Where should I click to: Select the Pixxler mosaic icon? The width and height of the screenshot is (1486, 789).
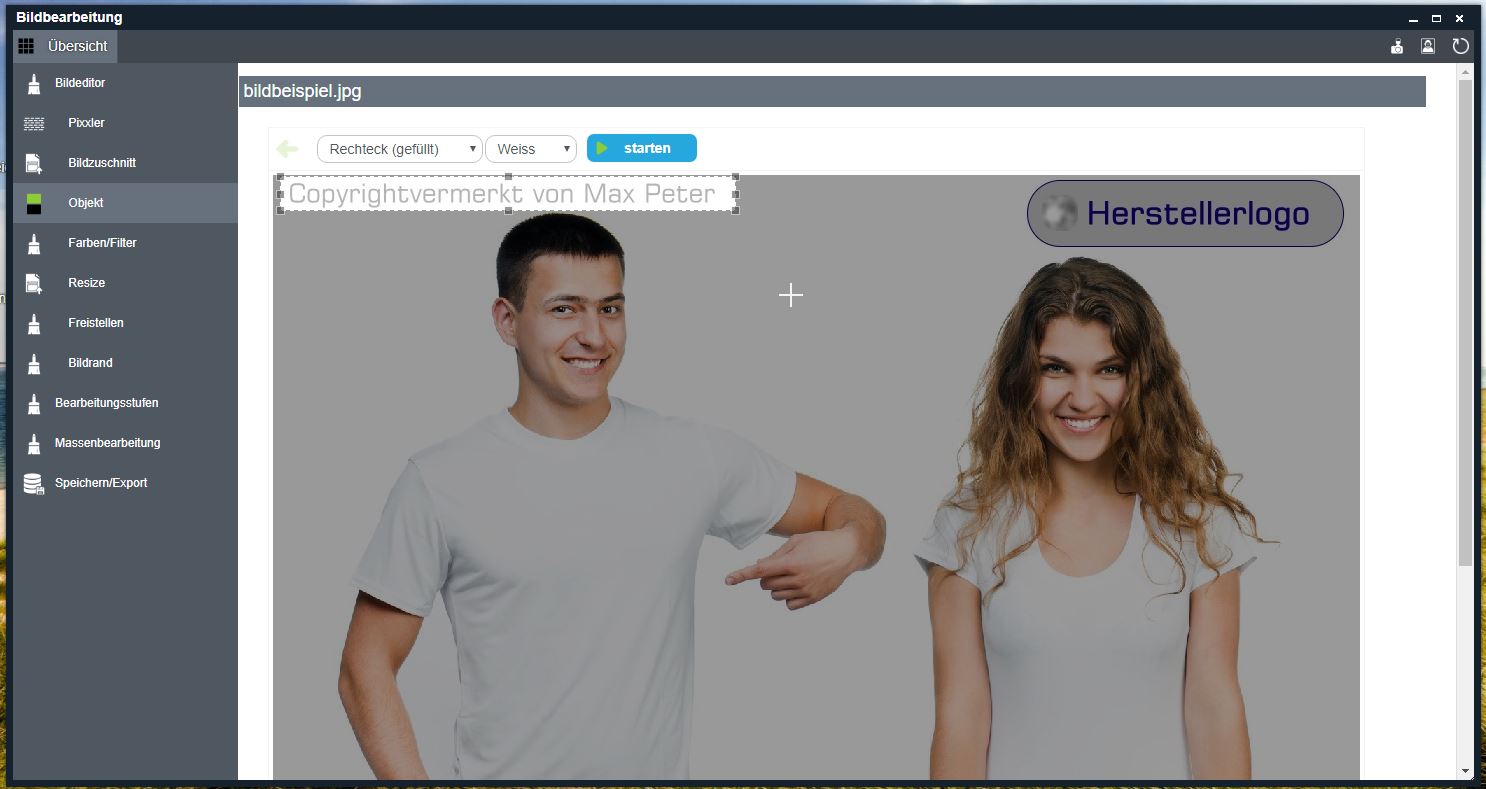click(34, 124)
